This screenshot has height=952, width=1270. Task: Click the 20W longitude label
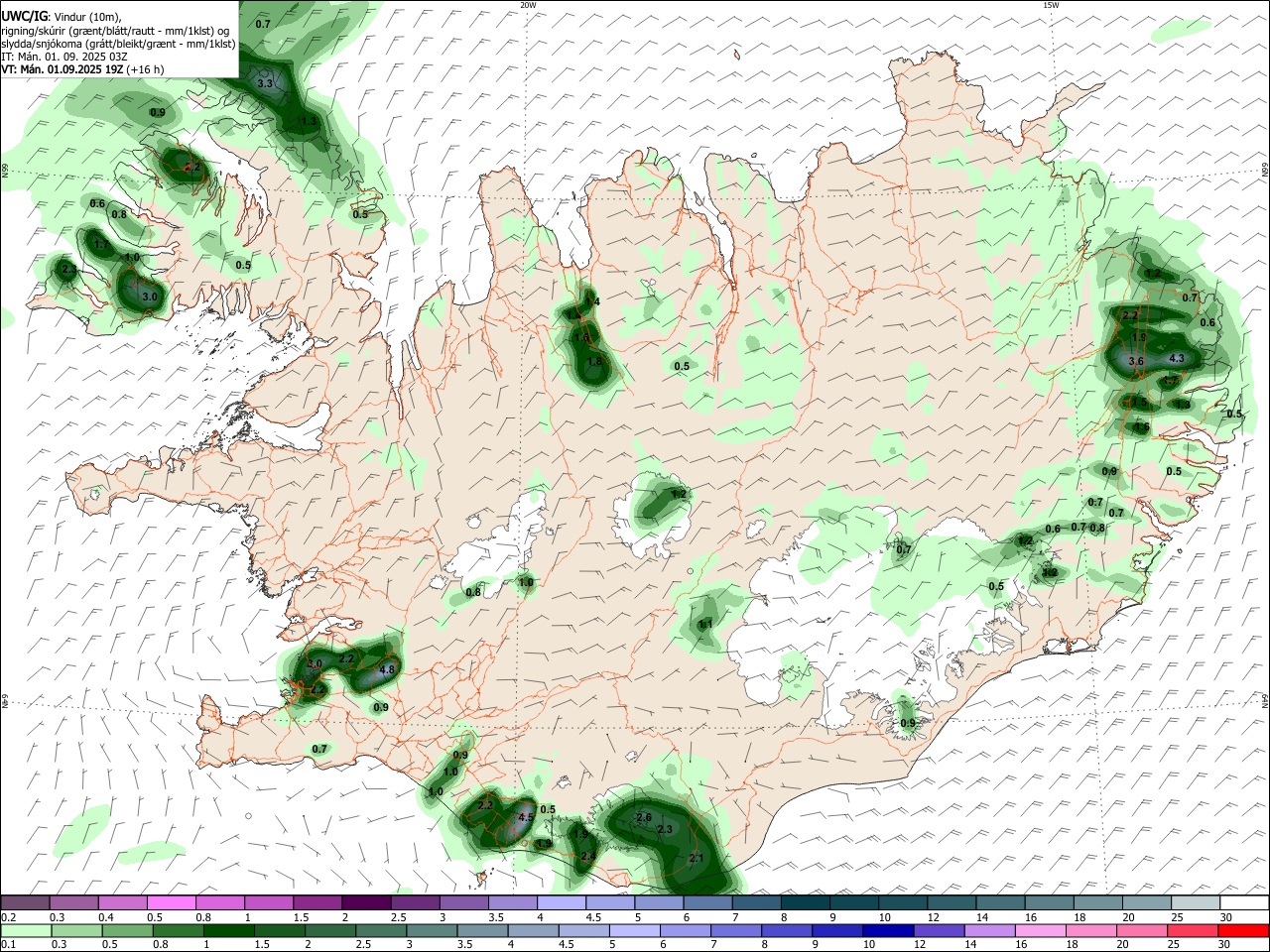pyautogui.click(x=528, y=5)
